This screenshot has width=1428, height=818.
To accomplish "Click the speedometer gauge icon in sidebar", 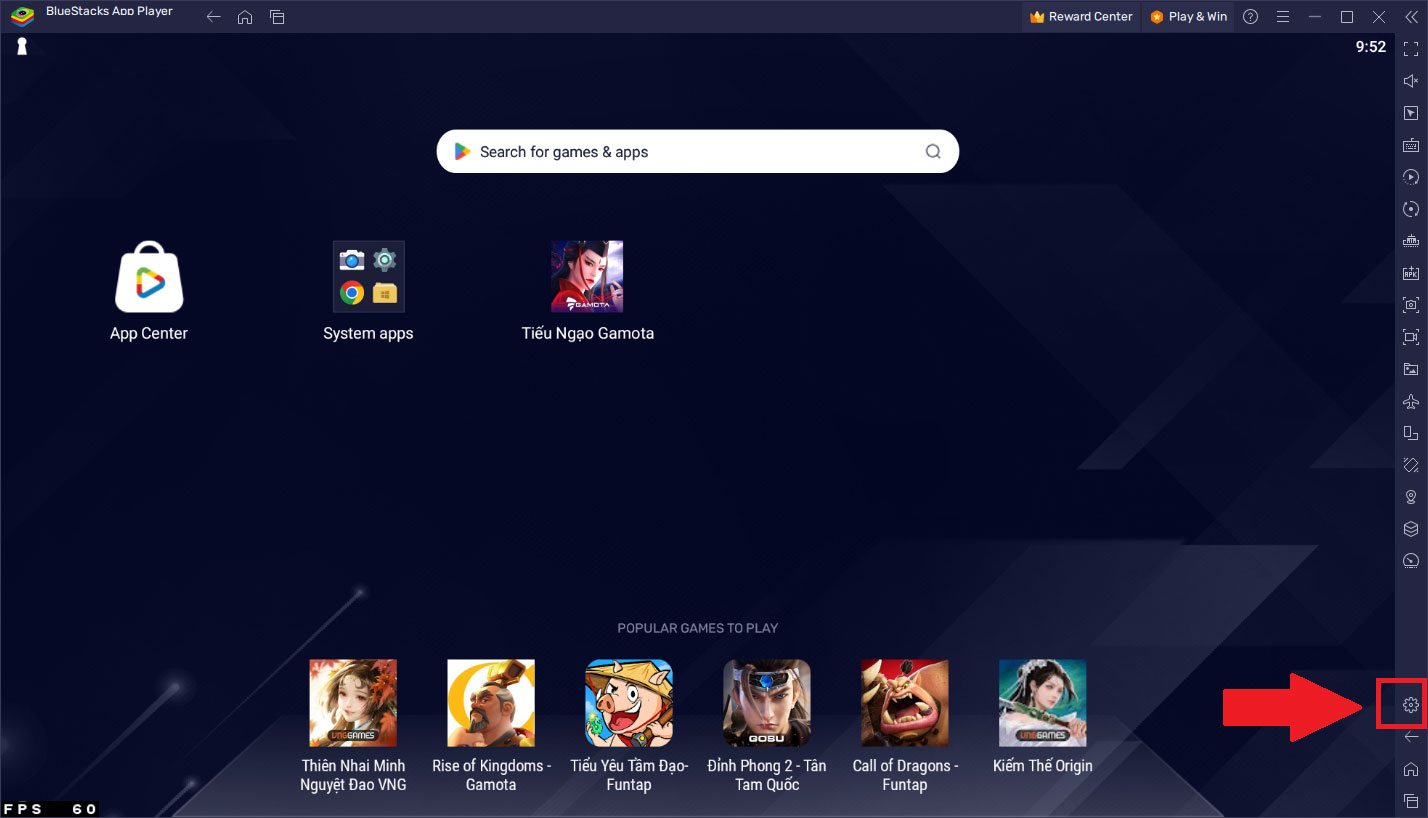I will coord(1410,560).
